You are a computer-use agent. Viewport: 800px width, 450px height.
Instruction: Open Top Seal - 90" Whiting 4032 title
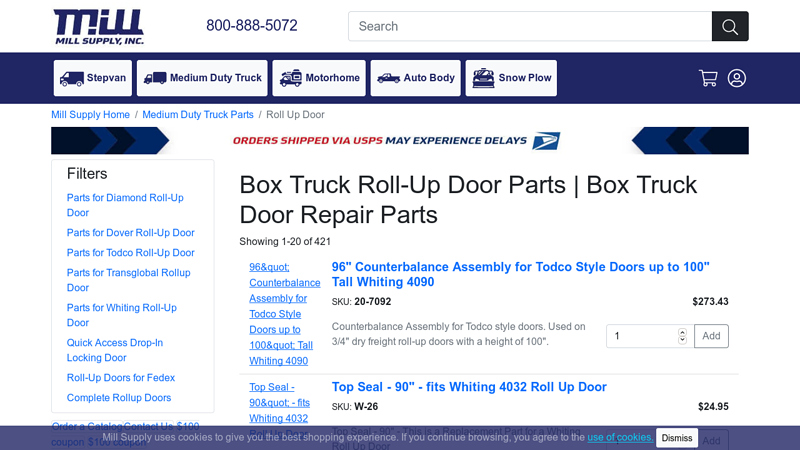click(x=469, y=387)
